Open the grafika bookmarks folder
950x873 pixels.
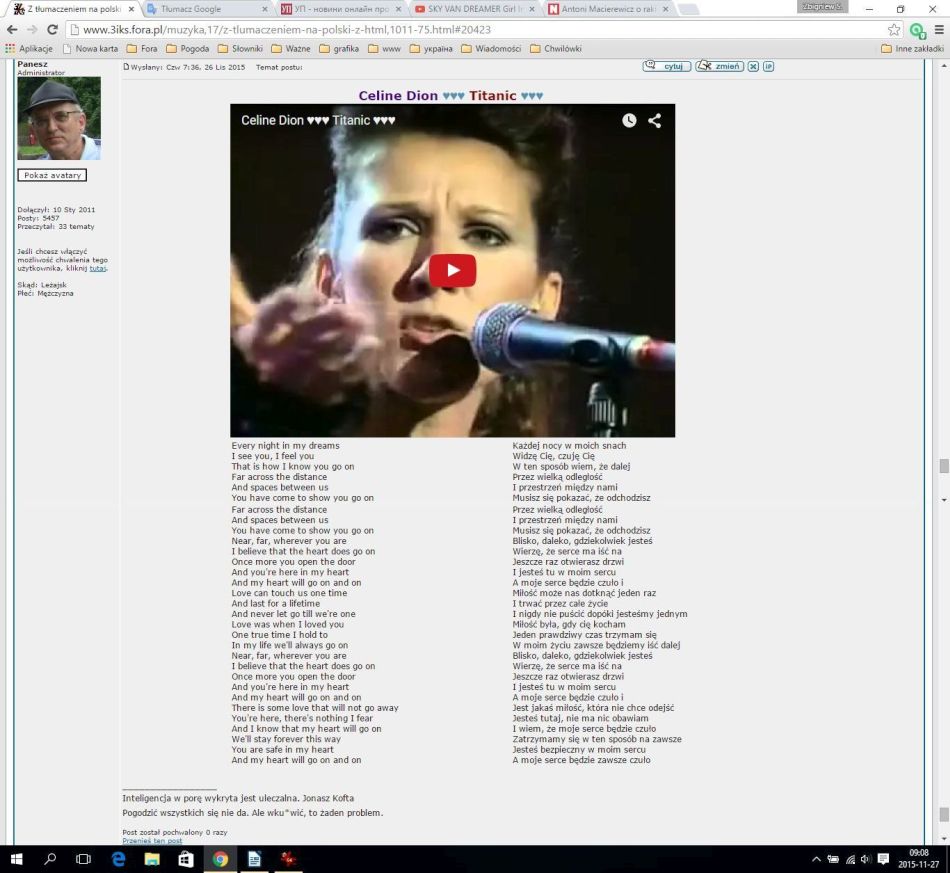[339, 48]
